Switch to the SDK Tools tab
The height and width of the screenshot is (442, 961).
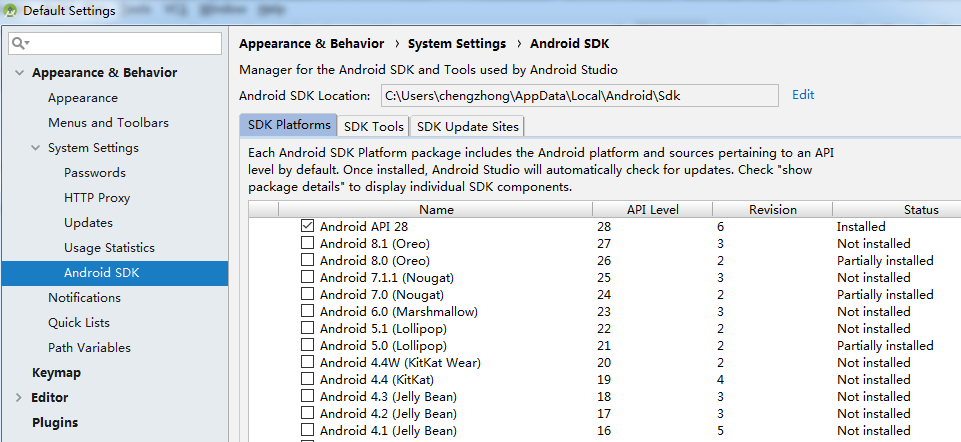[374, 127]
